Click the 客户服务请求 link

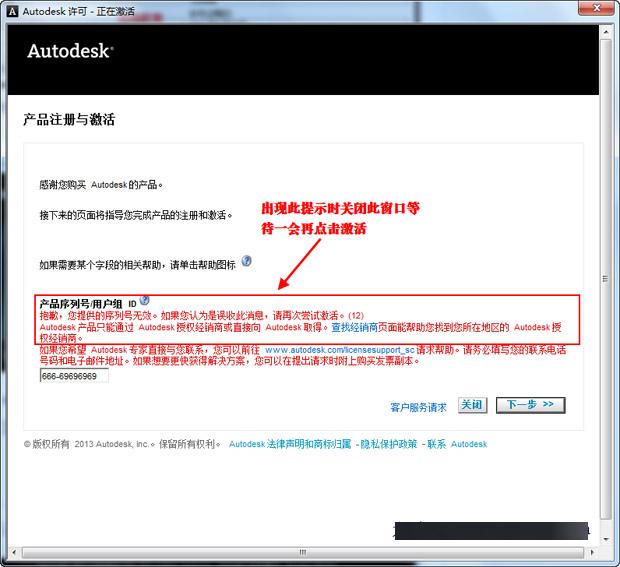pyautogui.click(x=418, y=407)
